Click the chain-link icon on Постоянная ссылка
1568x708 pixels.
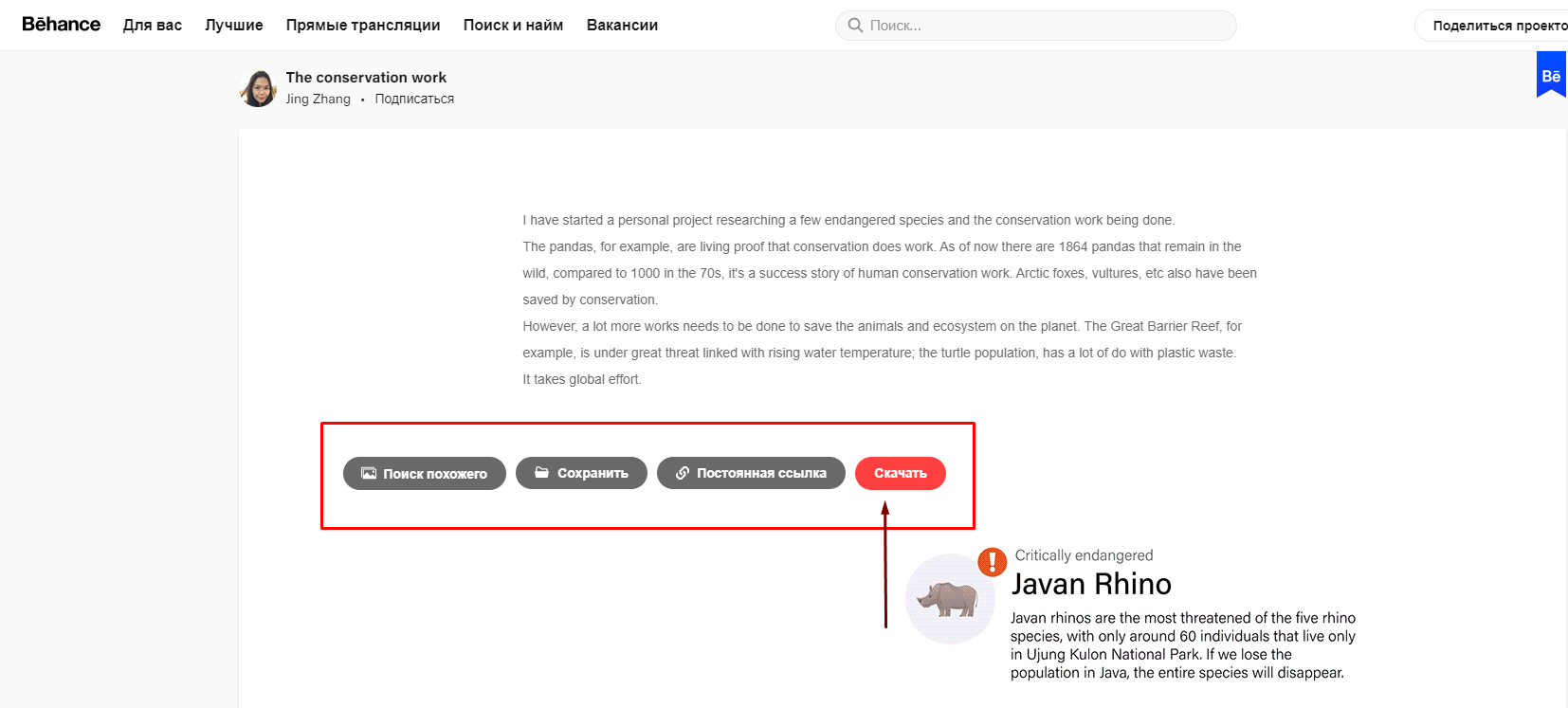(x=682, y=473)
